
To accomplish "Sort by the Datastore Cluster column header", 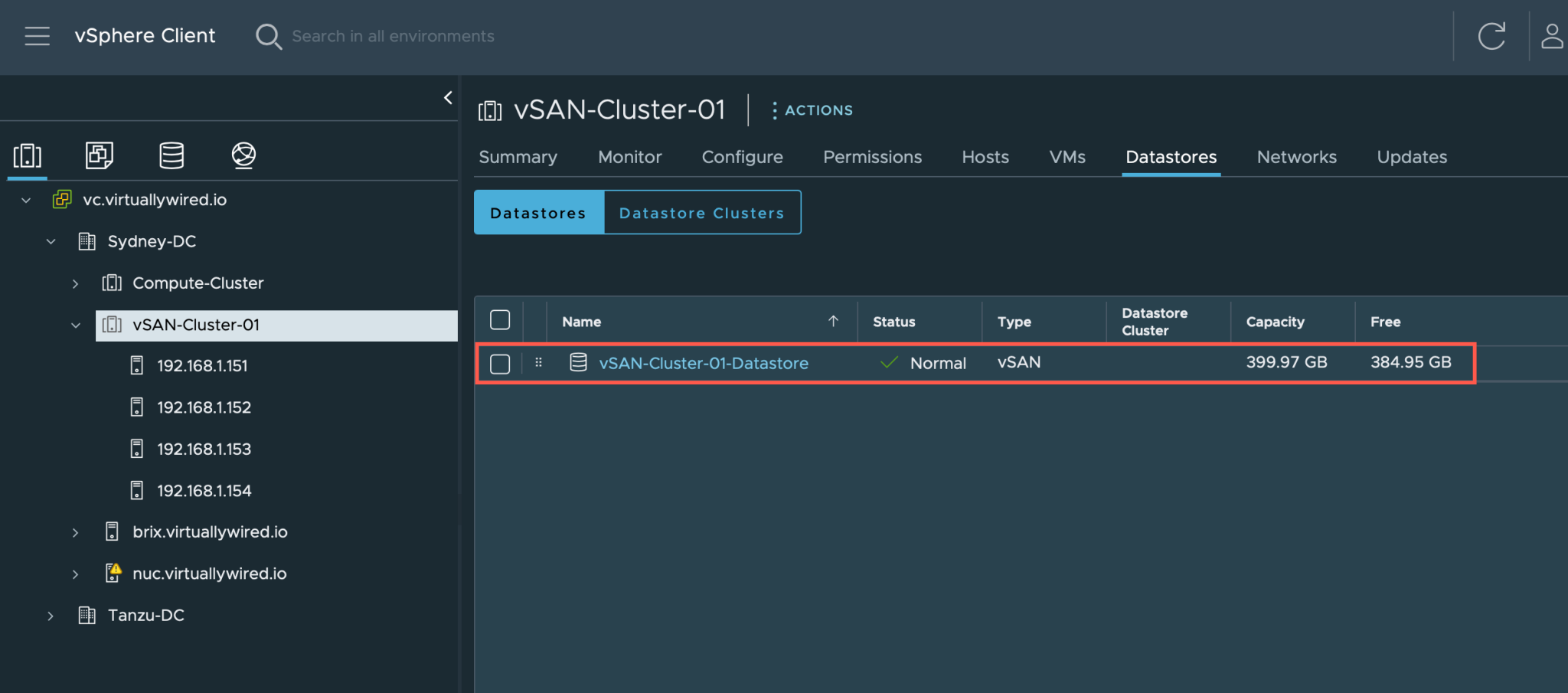I will click(1155, 322).
